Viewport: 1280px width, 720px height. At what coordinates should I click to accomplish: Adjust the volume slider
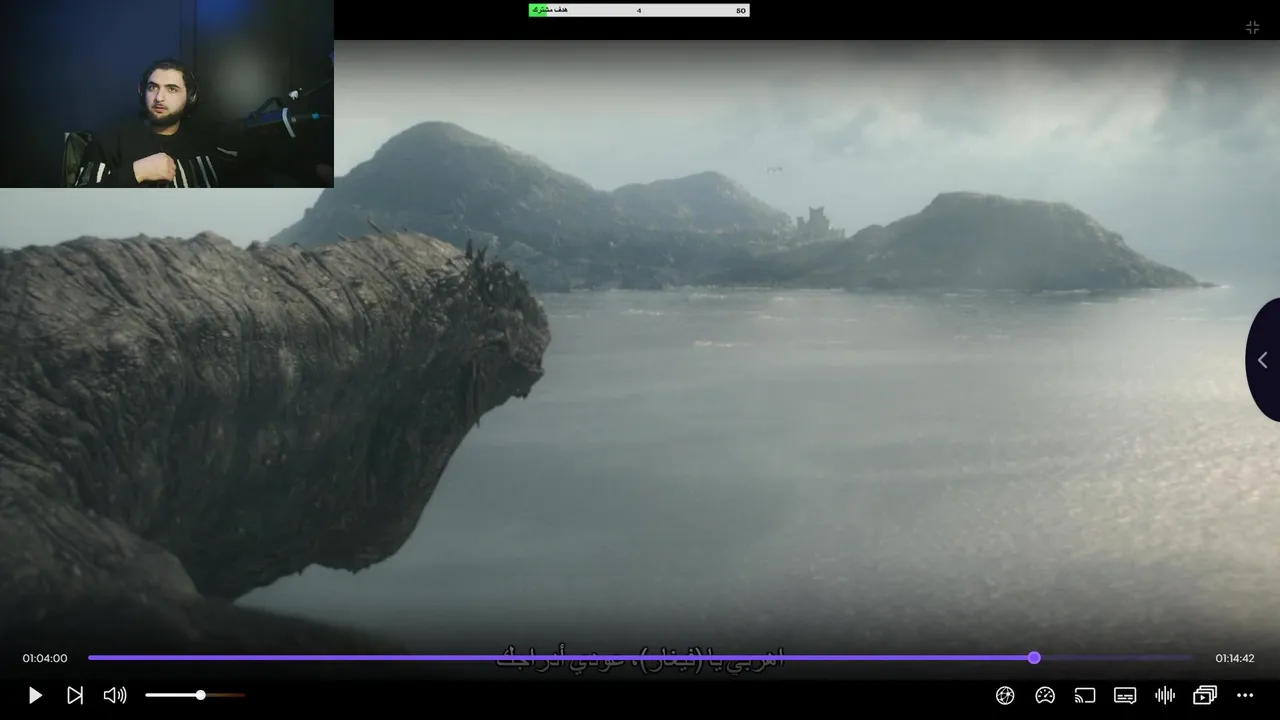pos(195,695)
